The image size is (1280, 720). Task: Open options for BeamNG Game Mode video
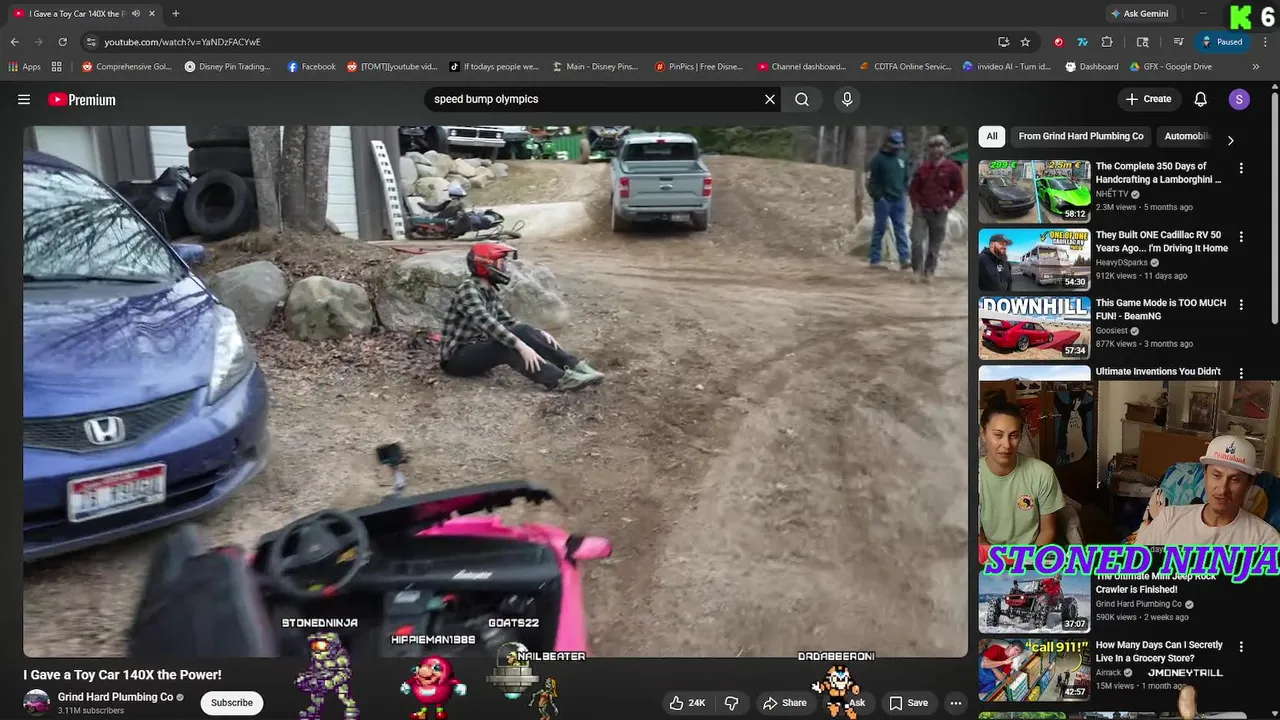tap(1241, 305)
